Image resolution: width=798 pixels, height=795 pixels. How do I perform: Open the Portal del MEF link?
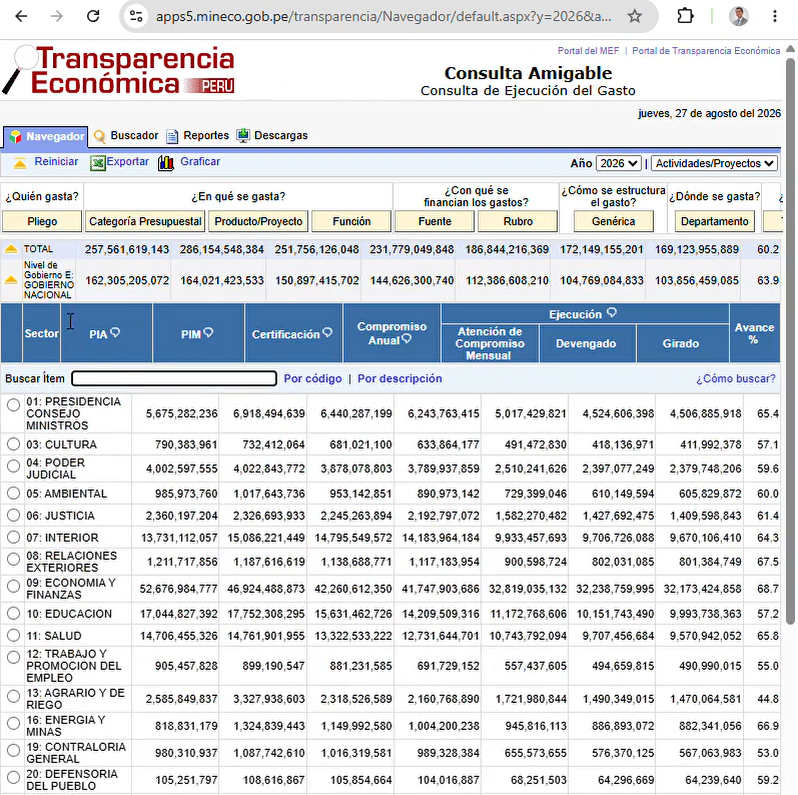point(588,51)
